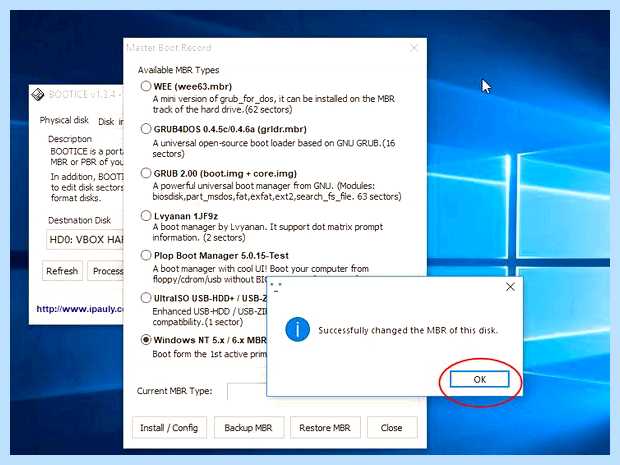Click the Refresh button in BOOTICE
Screen dimensions: 620x465
62,271
